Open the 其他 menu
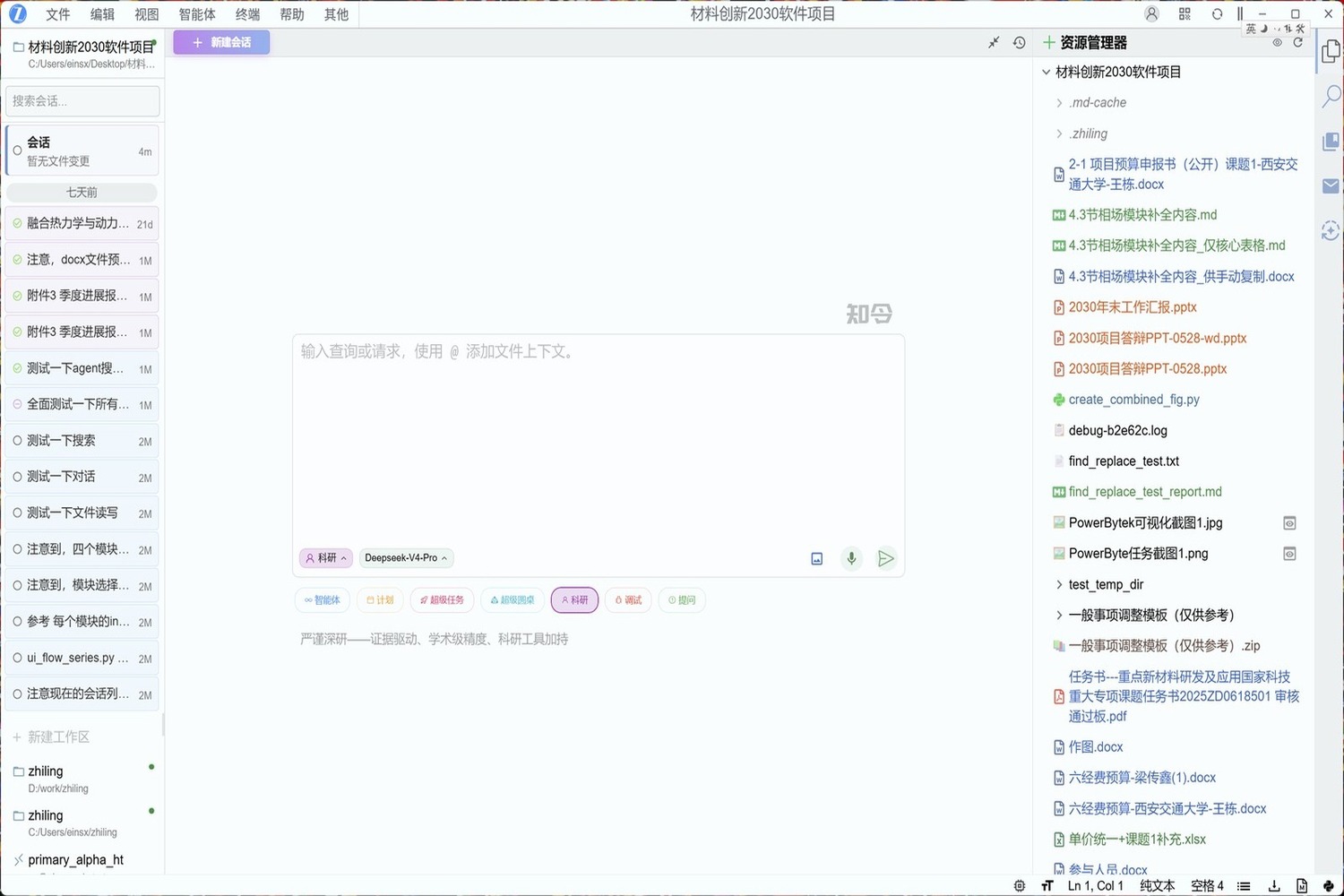The height and width of the screenshot is (896, 1344). (x=336, y=14)
